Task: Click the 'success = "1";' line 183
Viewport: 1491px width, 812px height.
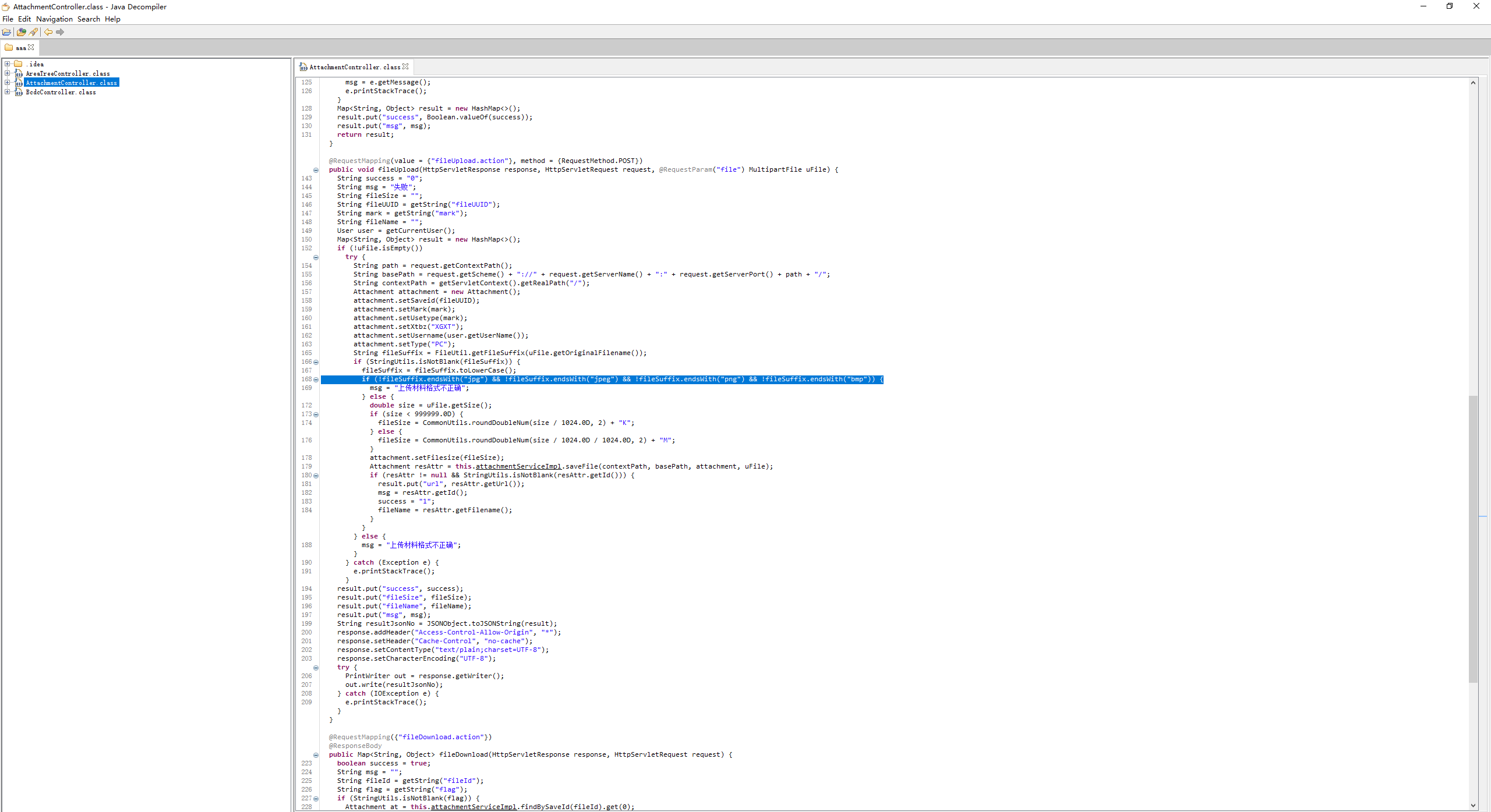Action: point(406,502)
